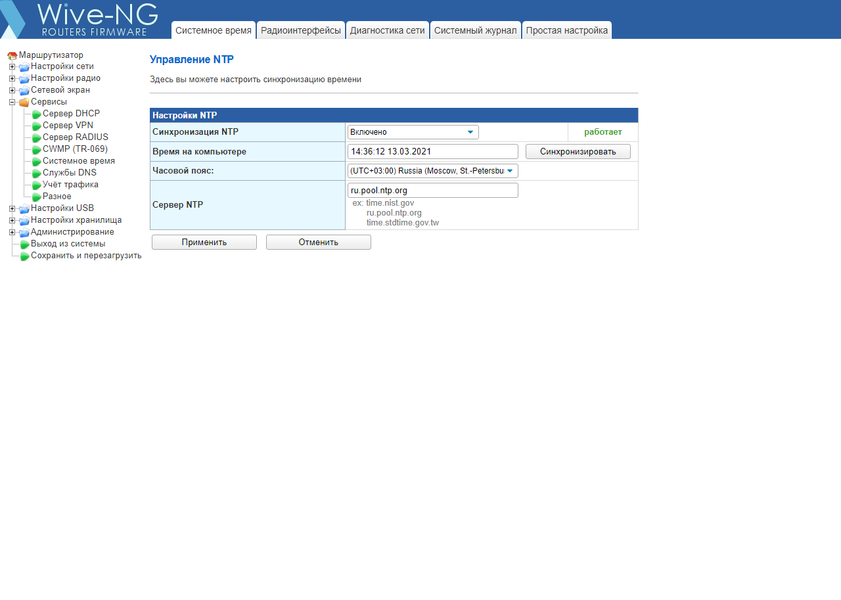841x600 pixels.
Task: Expand the Настройки сети tree node
Action: 12,67
